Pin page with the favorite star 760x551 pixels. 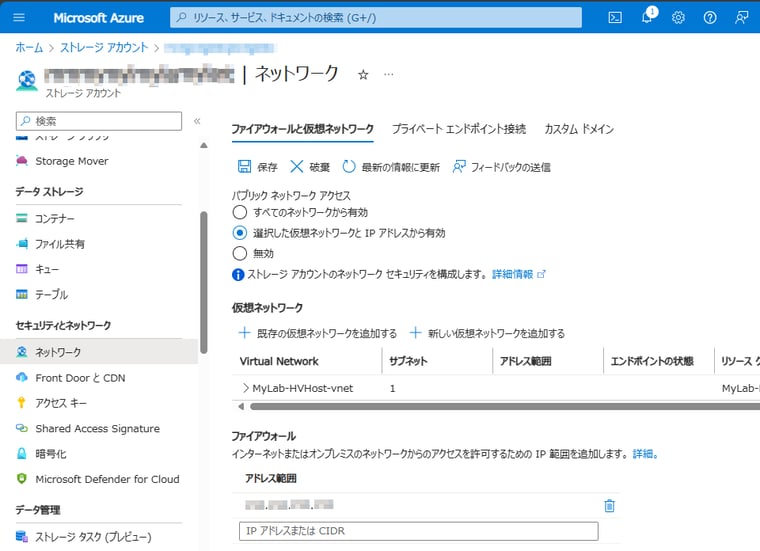coord(363,75)
